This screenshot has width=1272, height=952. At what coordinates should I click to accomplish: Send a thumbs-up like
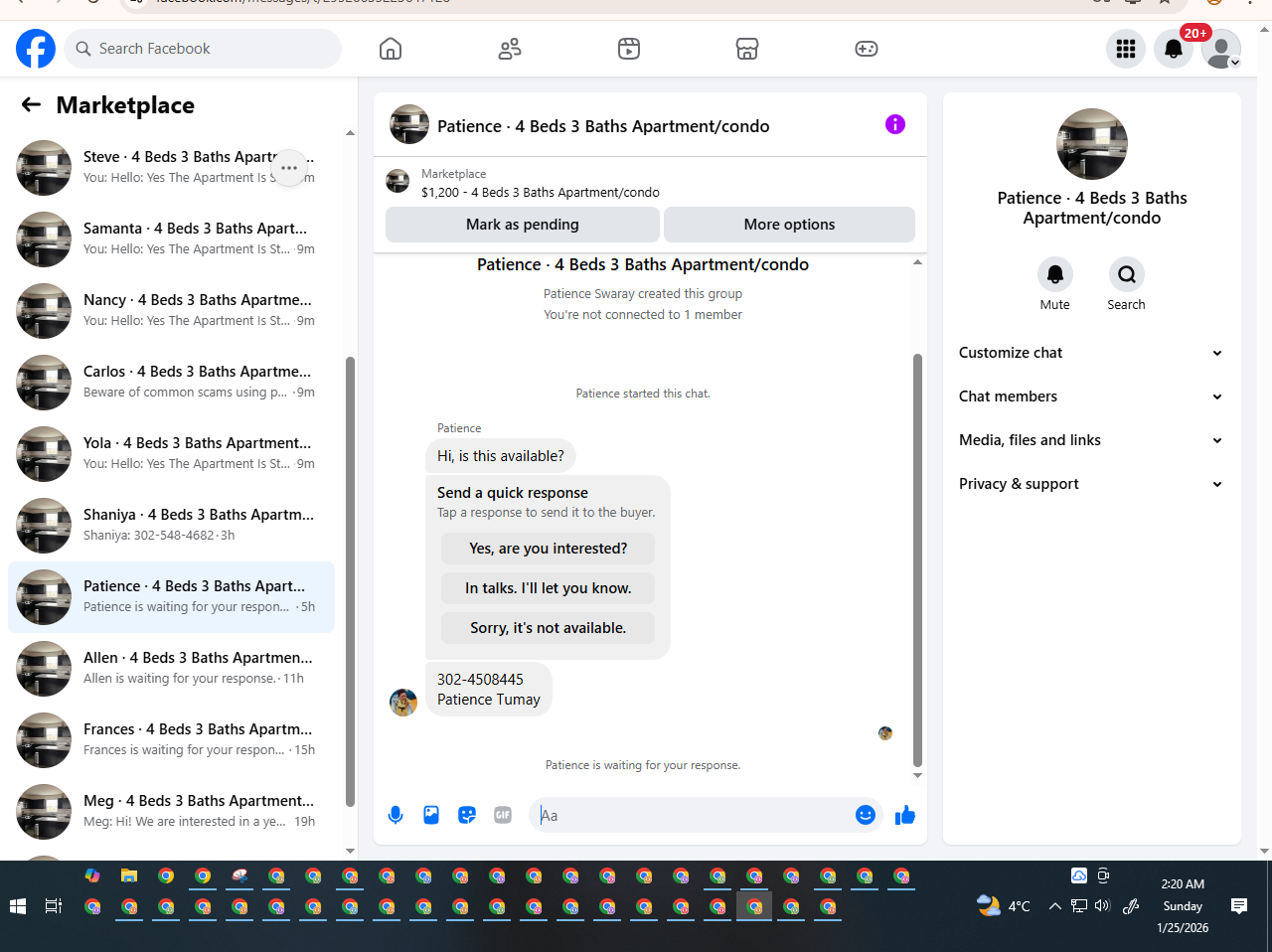click(905, 815)
